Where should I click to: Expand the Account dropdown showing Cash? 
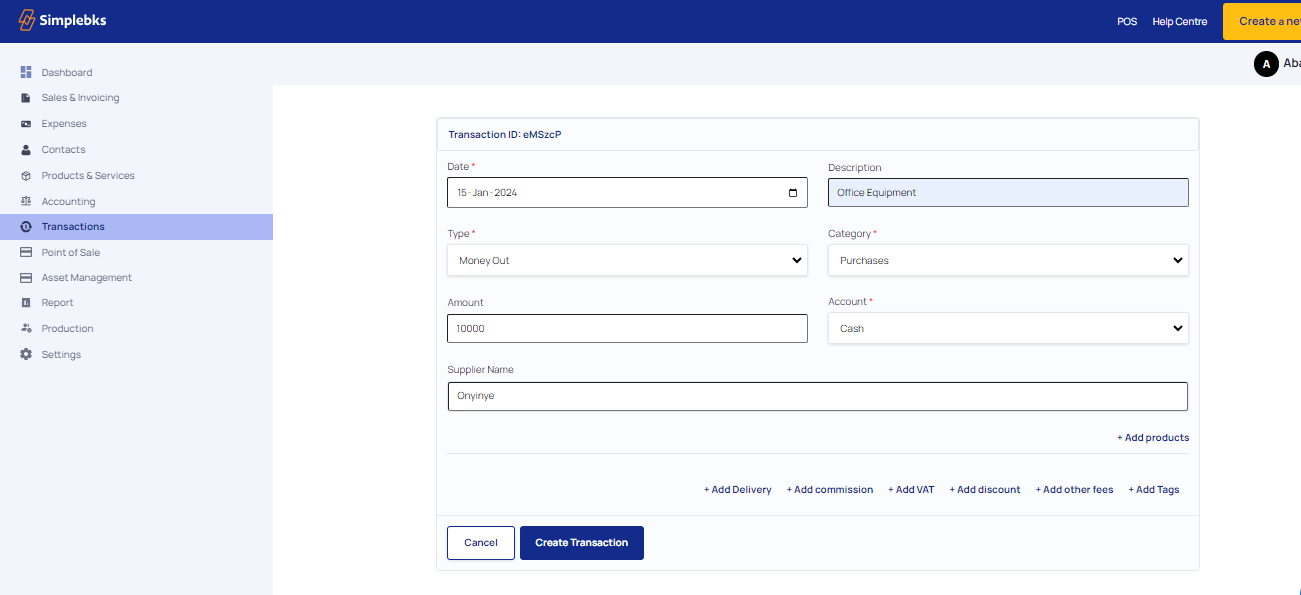[x=1008, y=328]
